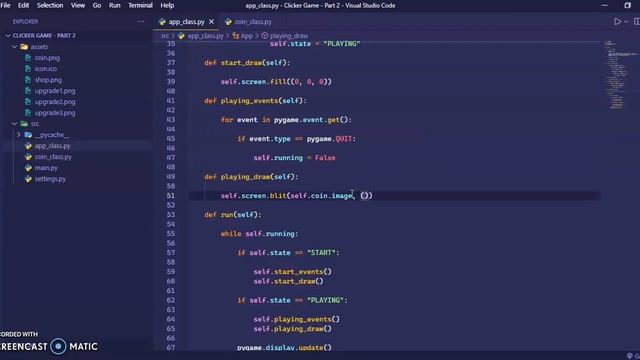Click line number 37 in the gutter

click(x=171, y=62)
